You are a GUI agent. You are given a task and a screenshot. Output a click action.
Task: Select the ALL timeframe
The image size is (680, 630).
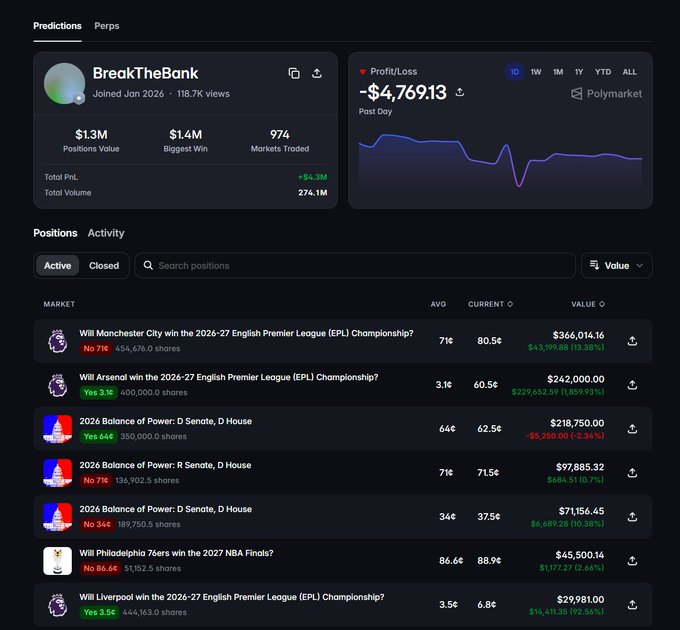(630, 72)
